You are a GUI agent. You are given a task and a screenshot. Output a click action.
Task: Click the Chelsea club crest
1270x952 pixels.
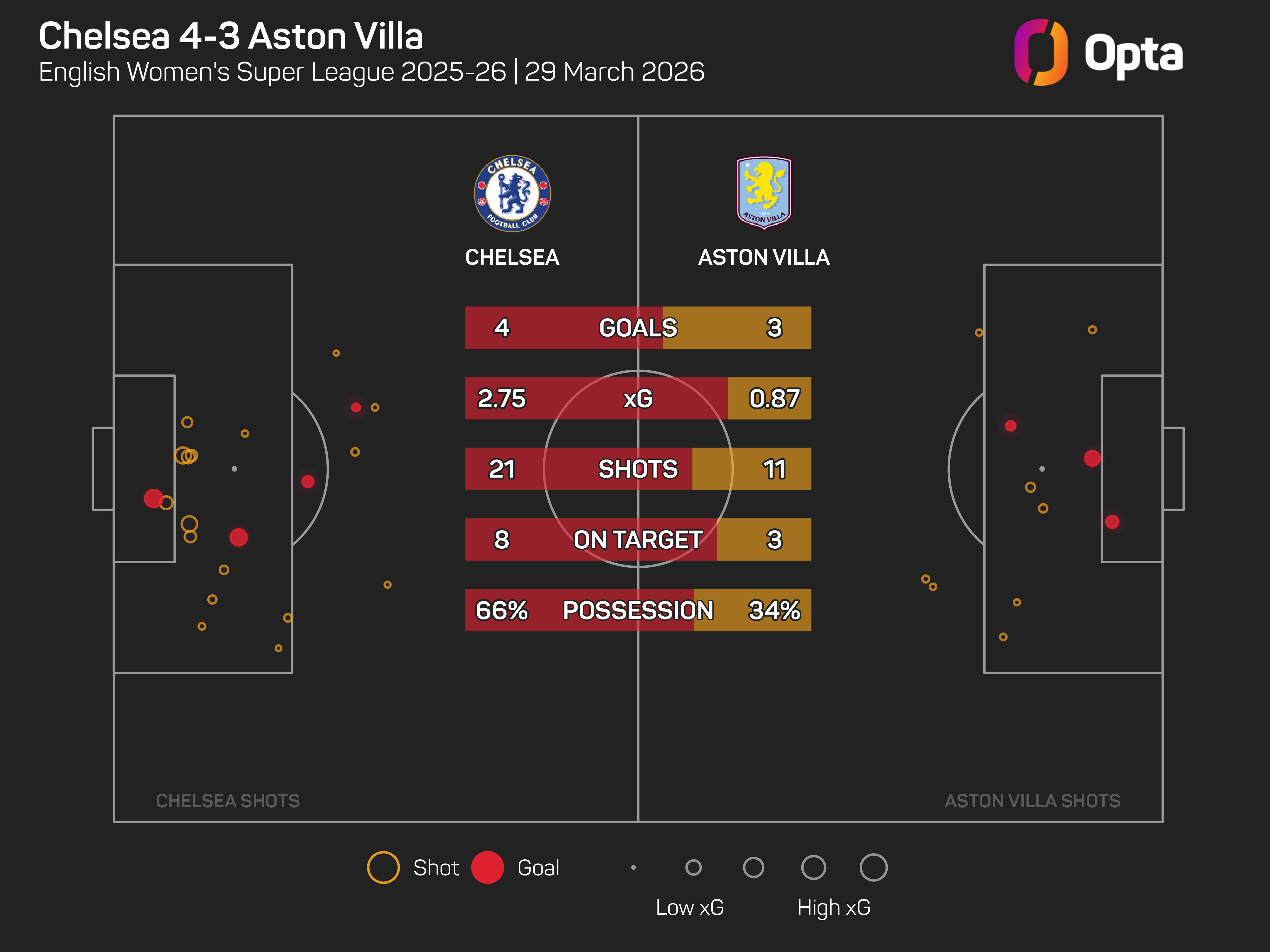click(512, 193)
